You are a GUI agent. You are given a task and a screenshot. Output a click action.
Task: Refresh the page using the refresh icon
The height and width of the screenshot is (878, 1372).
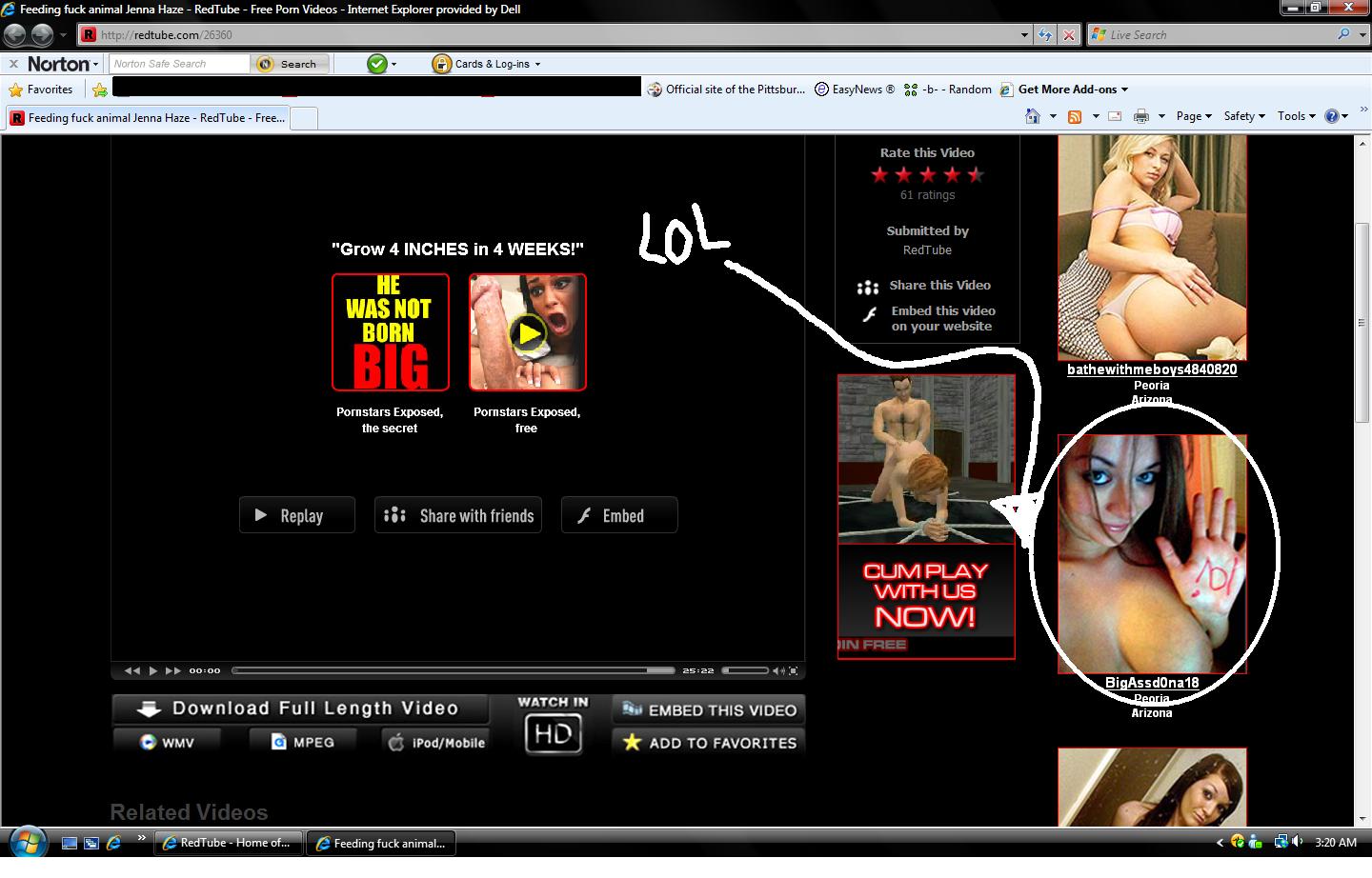1045,35
